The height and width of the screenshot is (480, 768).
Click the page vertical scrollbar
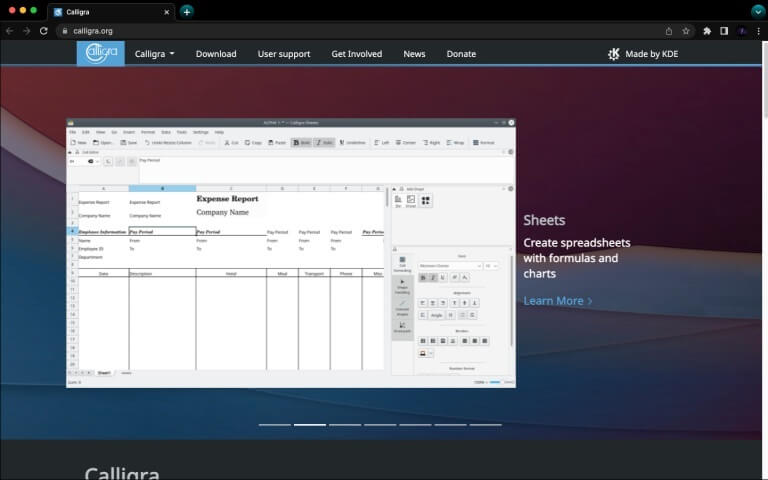765,81
